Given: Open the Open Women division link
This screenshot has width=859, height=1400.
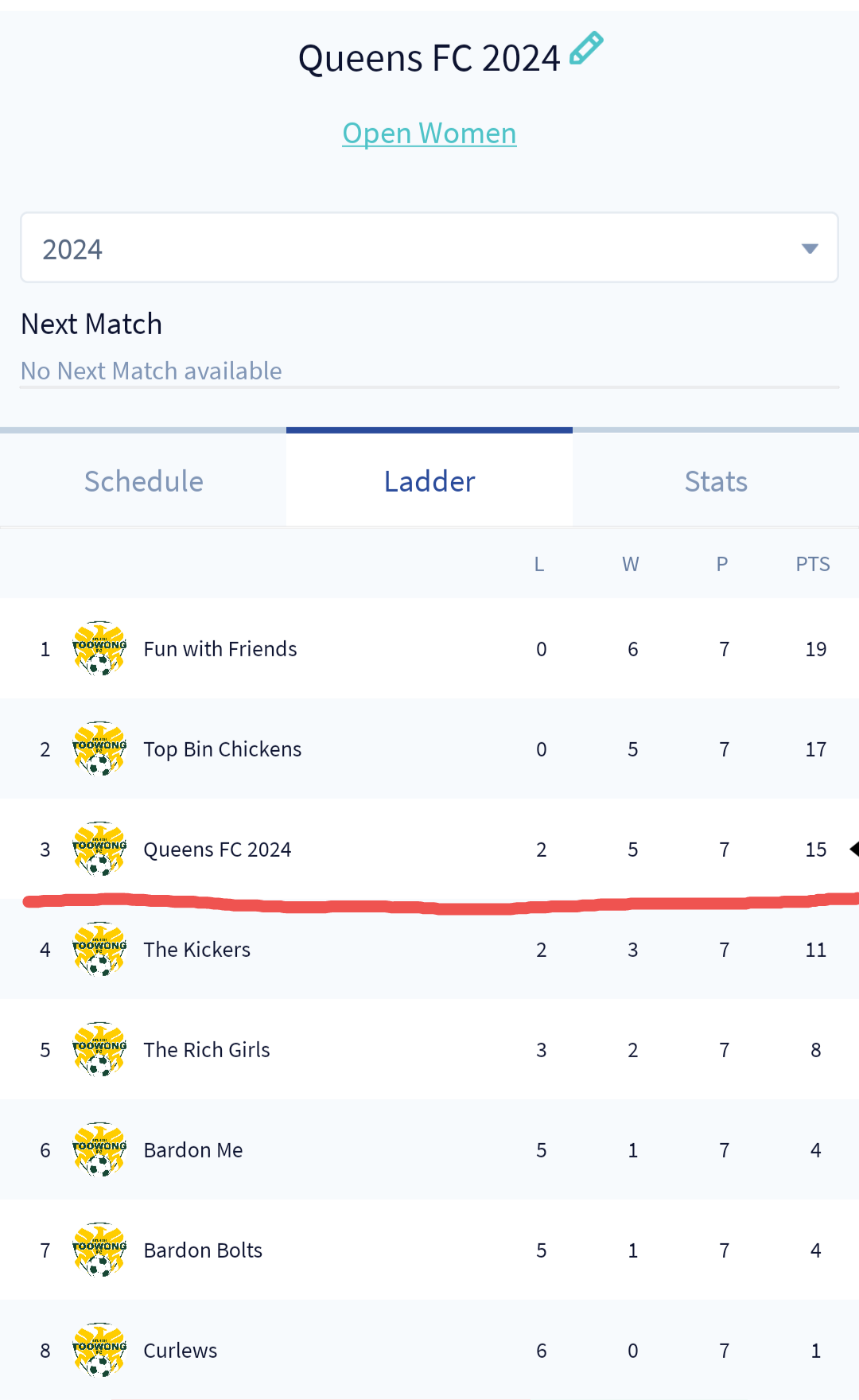Looking at the screenshot, I should click(429, 134).
